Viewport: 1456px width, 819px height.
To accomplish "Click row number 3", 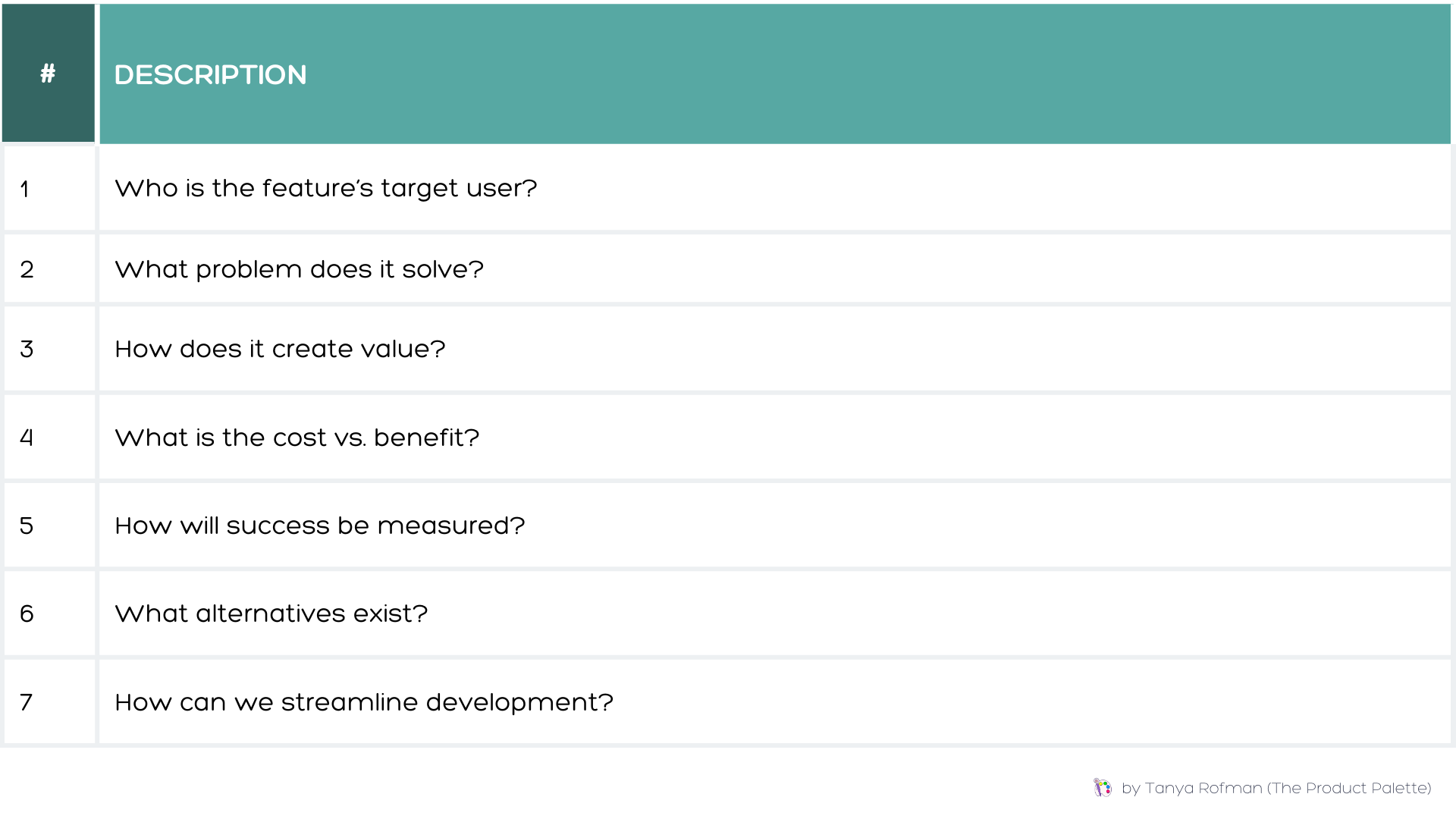I will 27,350.
